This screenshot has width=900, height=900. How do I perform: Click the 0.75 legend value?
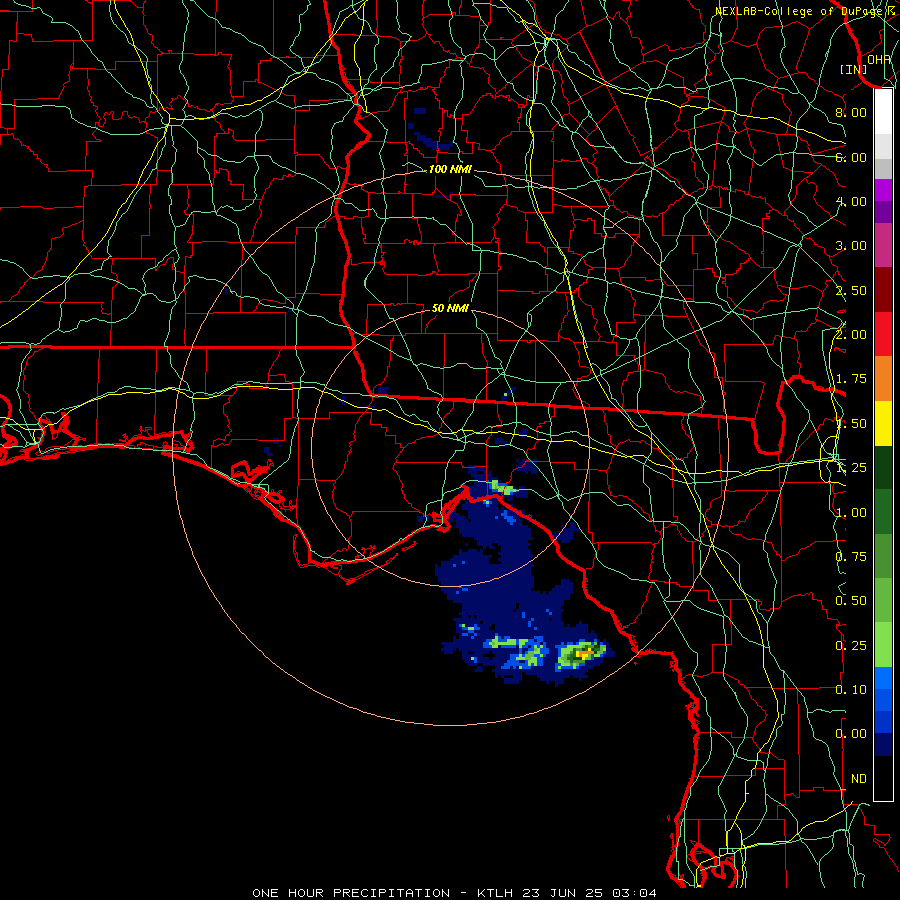click(851, 557)
